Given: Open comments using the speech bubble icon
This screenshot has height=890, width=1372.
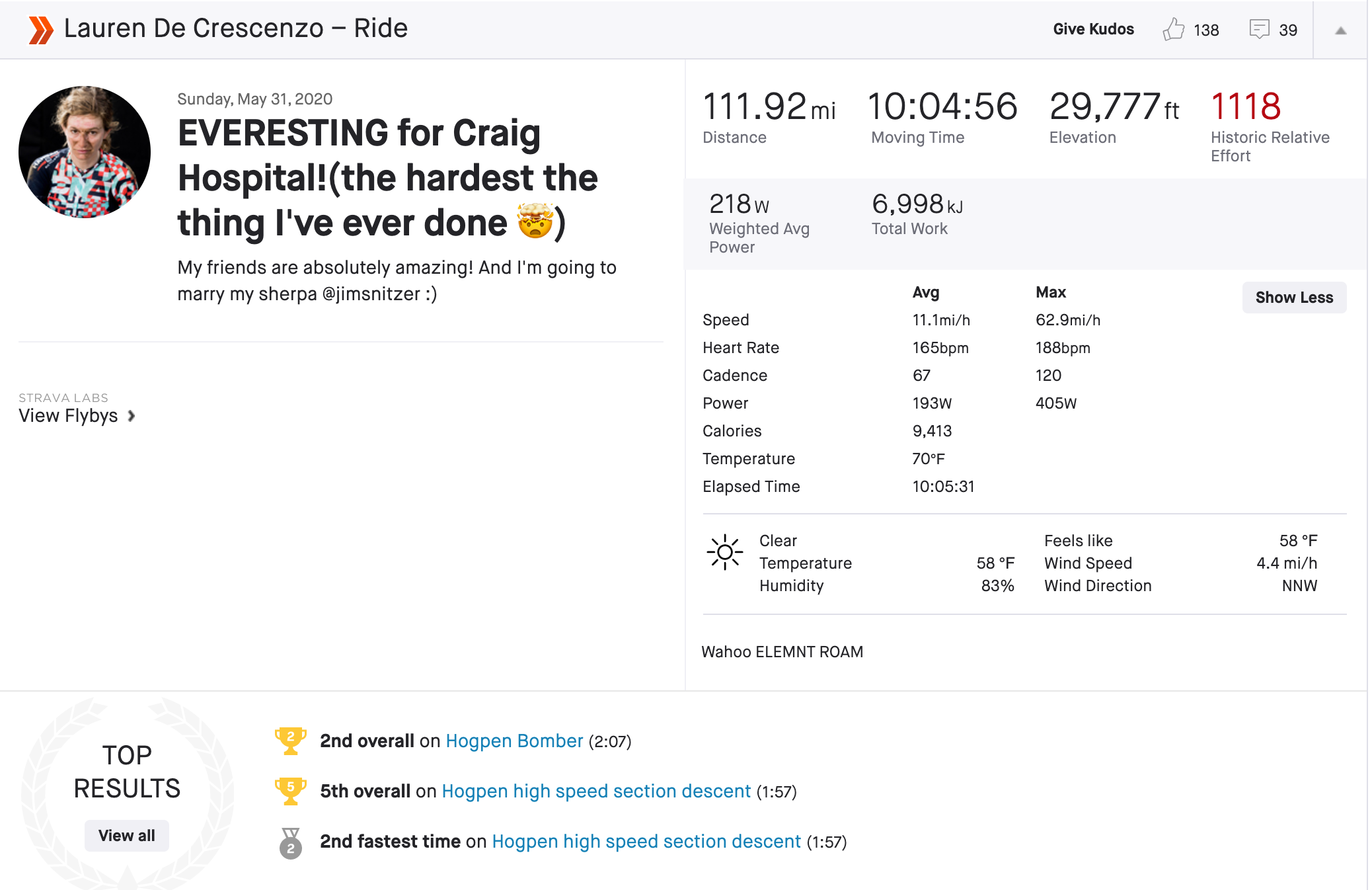Looking at the screenshot, I should pos(1259,29).
